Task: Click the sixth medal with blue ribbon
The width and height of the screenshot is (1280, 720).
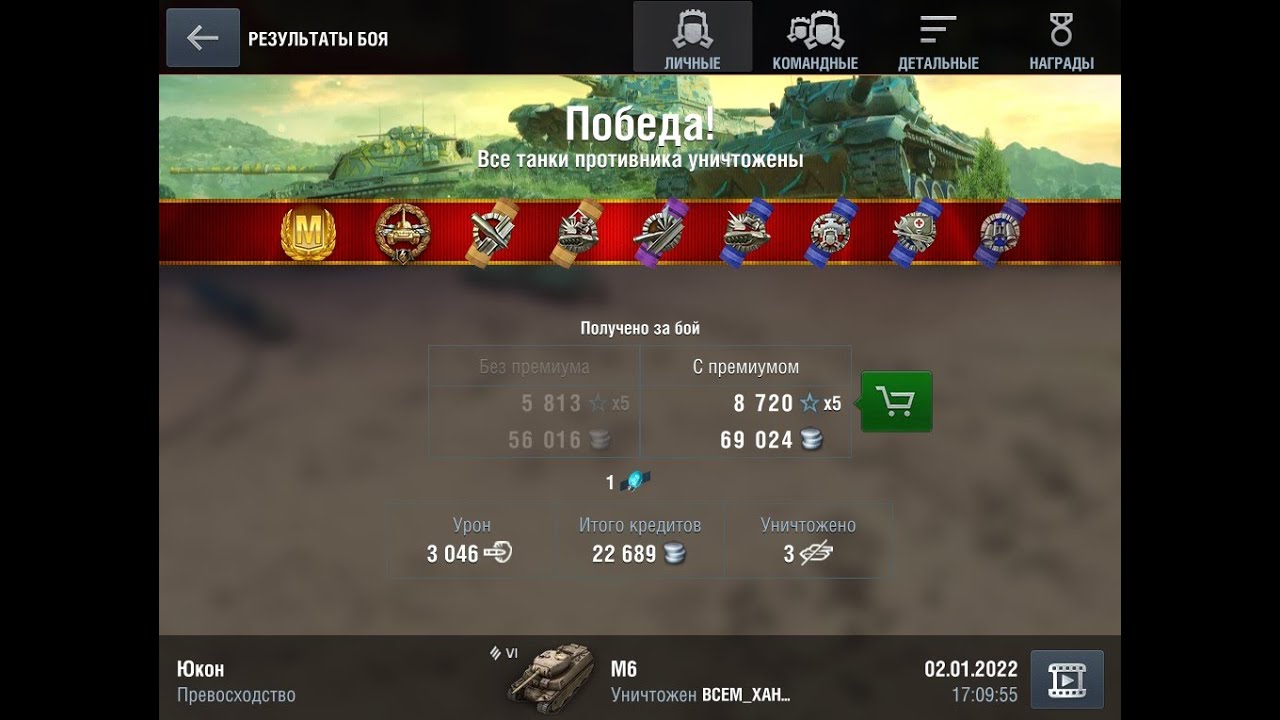Action: click(747, 233)
